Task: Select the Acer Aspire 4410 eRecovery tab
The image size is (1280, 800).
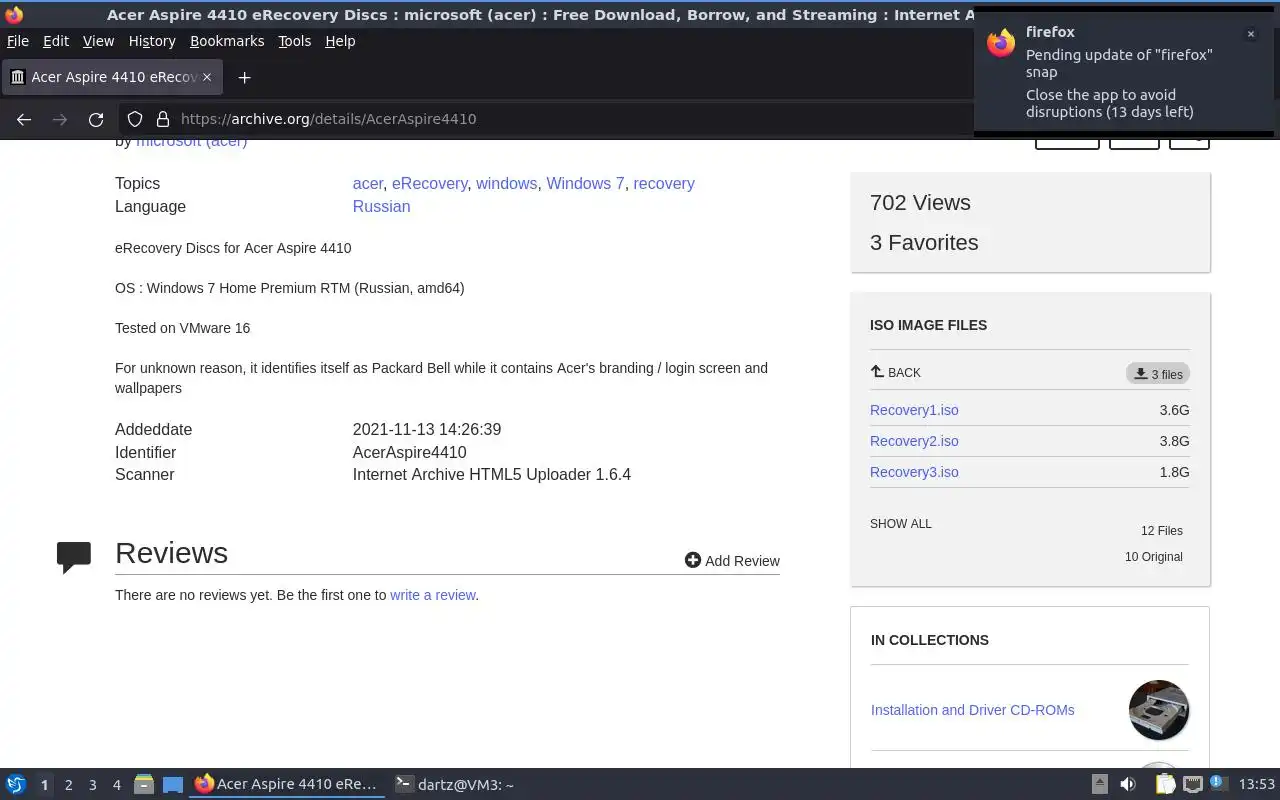Action: (111, 77)
